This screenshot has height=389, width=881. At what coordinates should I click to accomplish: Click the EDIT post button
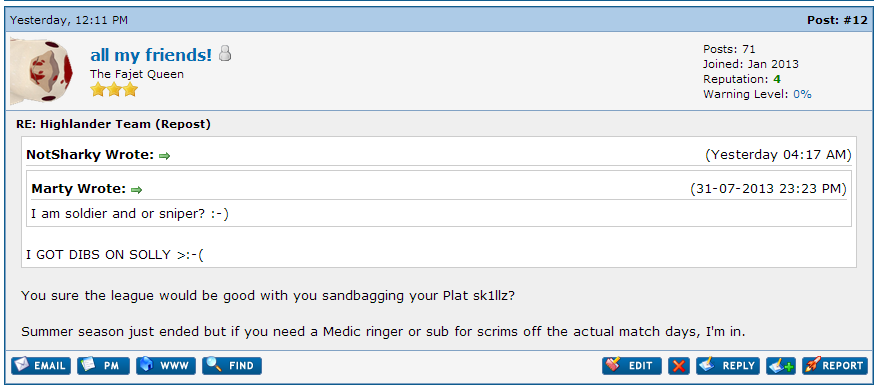pyautogui.click(x=632, y=366)
